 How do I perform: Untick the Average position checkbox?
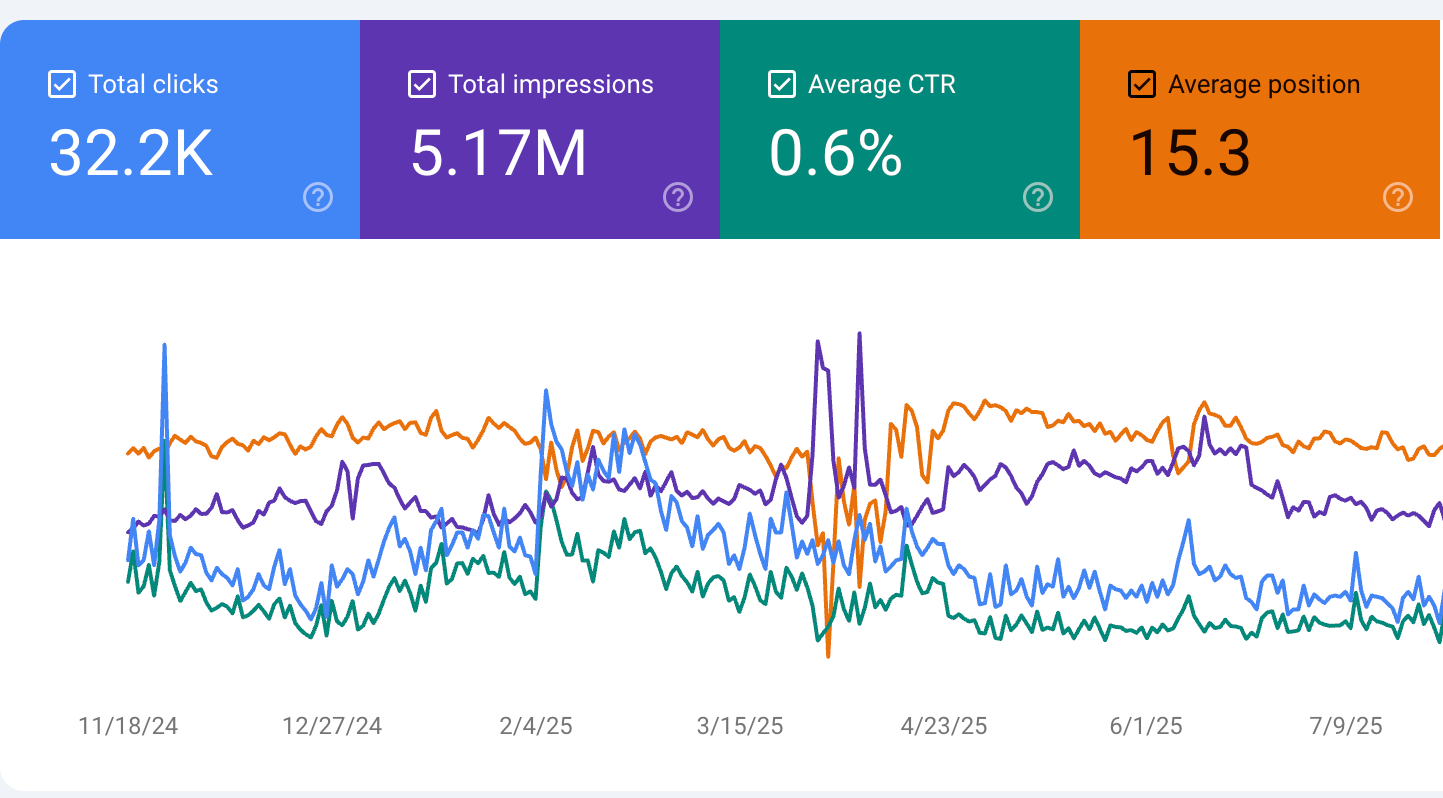pos(1142,85)
